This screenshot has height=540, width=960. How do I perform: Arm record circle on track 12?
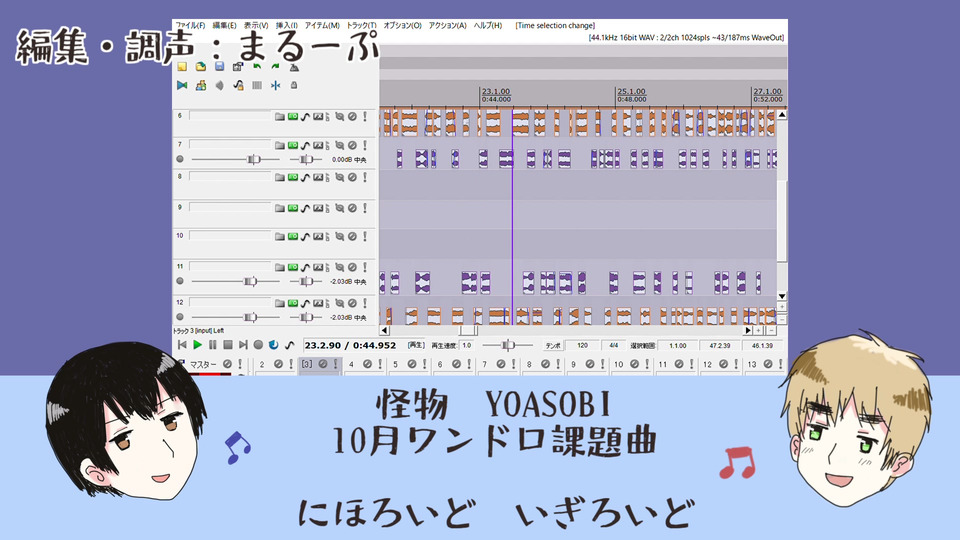(x=180, y=317)
